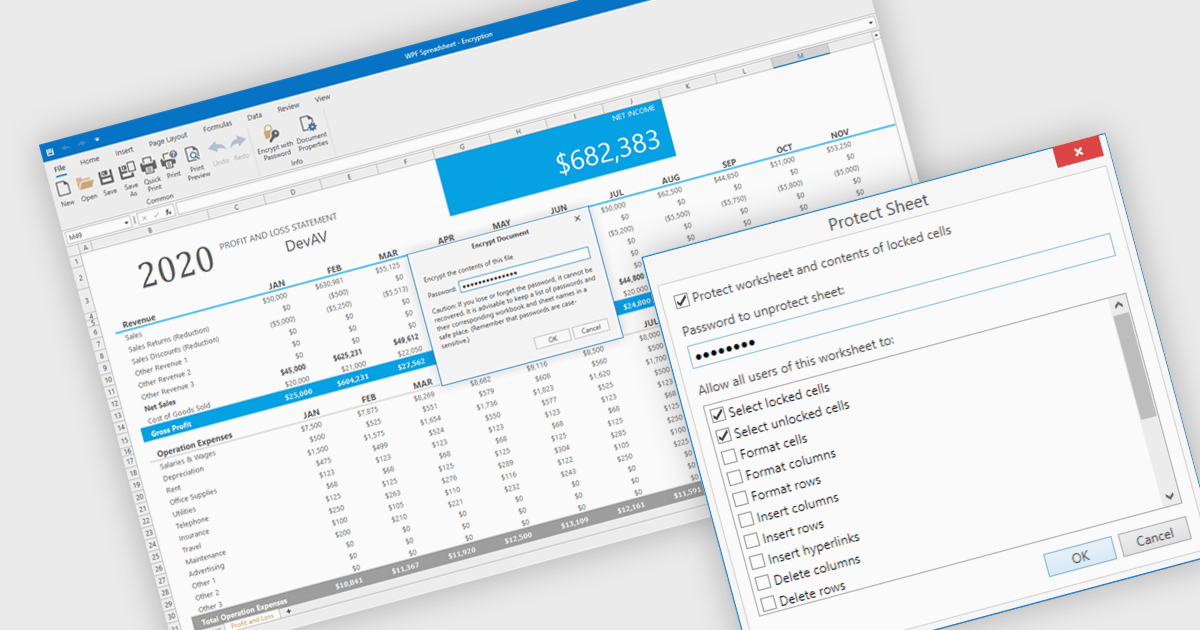Click the New document icon
This screenshot has width=1200, height=630.
point(63,187)
